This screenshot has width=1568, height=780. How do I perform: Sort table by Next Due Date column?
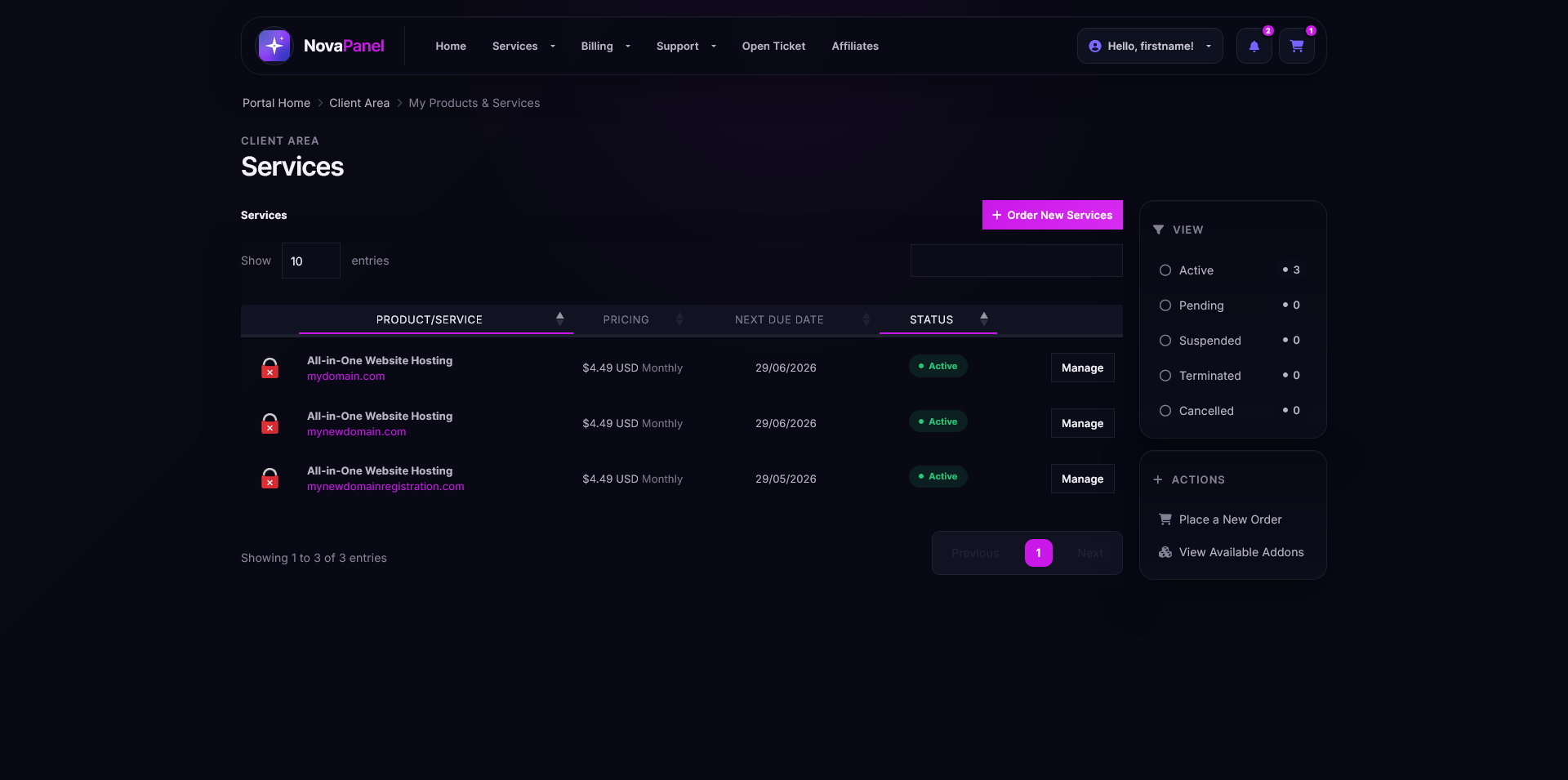(786, 319)
